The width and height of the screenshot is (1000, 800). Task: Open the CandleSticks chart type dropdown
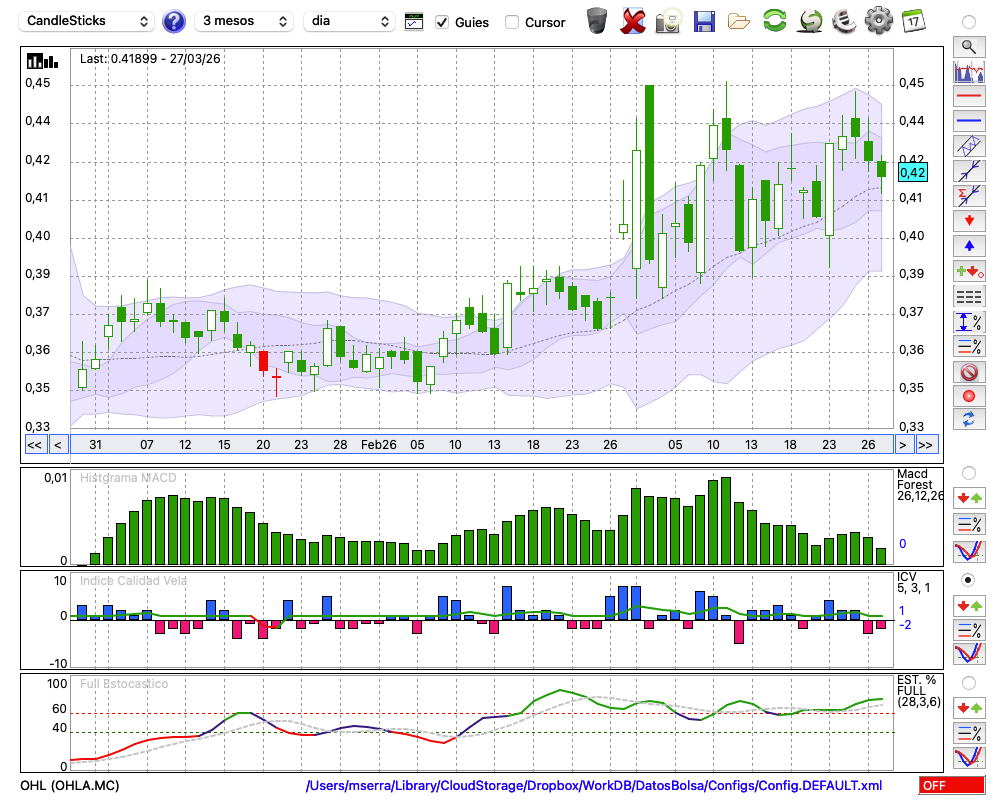click(88, 21)
